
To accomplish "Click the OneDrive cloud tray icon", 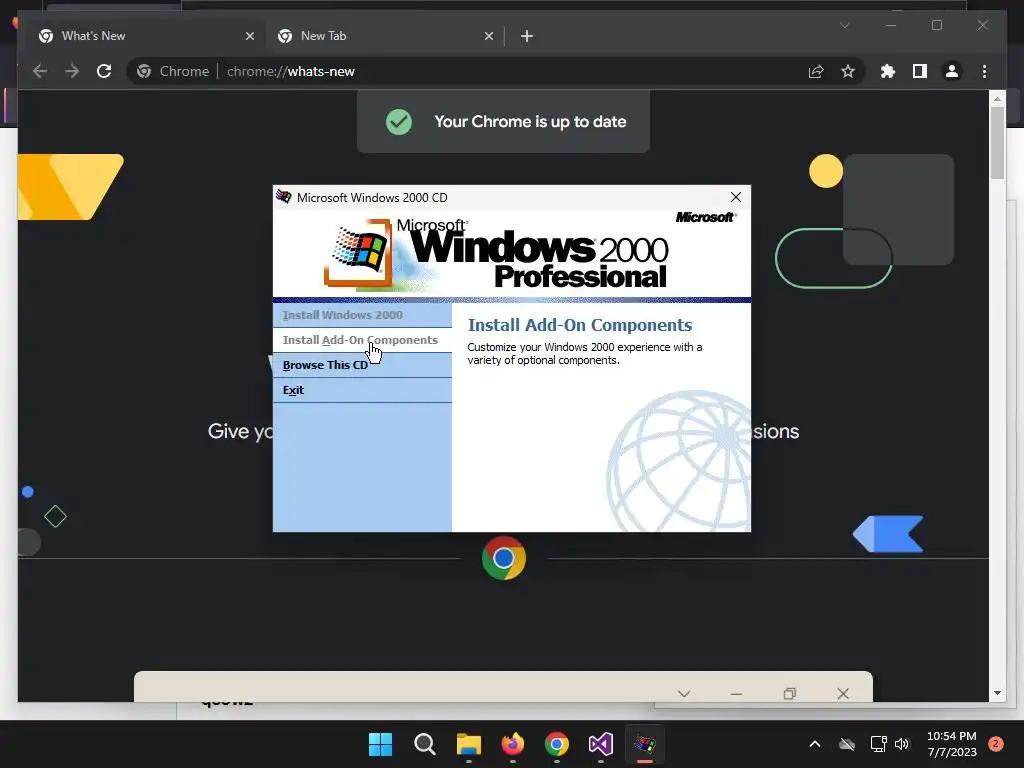I will pyautogui.click(x=847, y=744).
